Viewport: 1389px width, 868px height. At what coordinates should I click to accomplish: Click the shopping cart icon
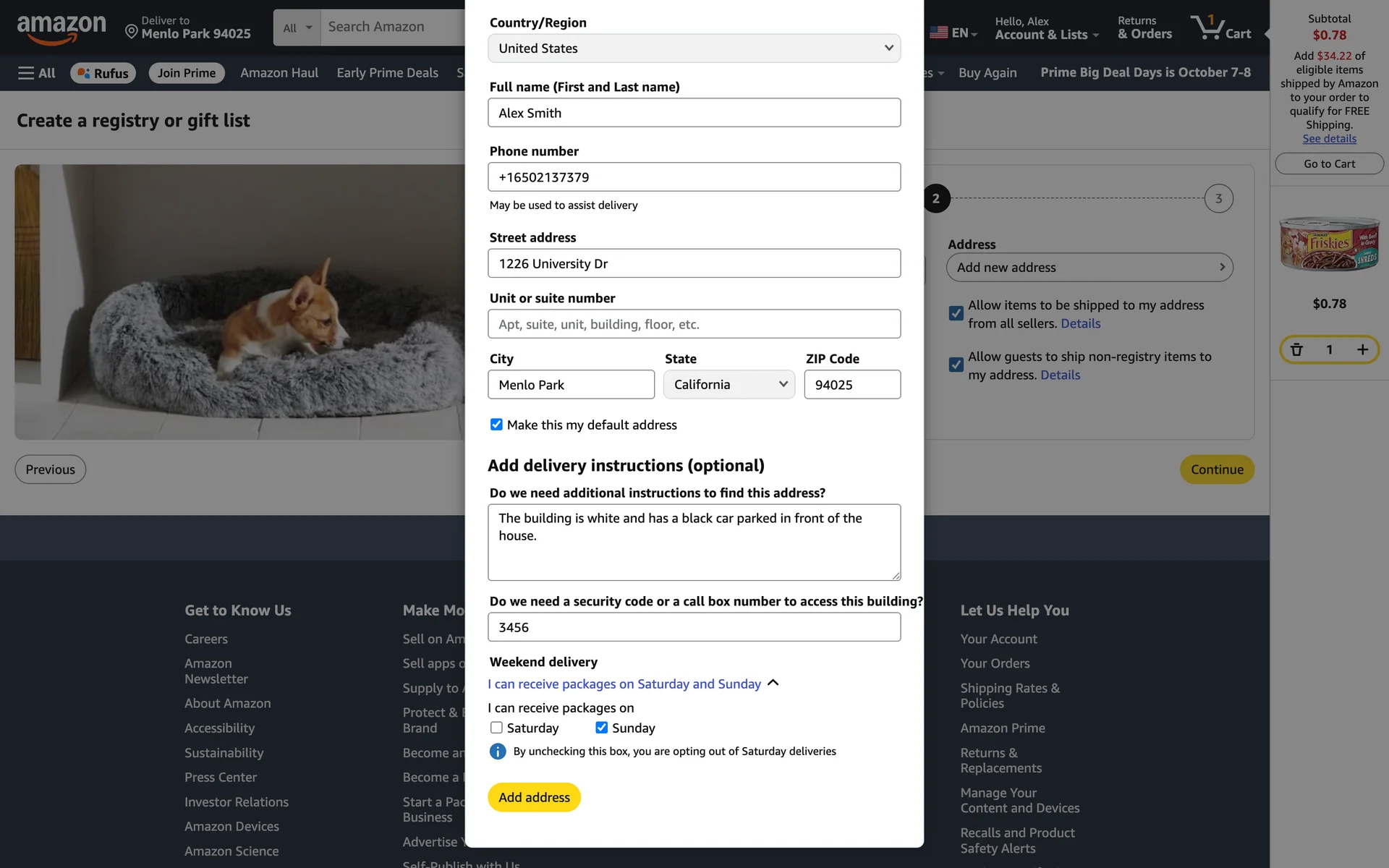(1207, 27)
